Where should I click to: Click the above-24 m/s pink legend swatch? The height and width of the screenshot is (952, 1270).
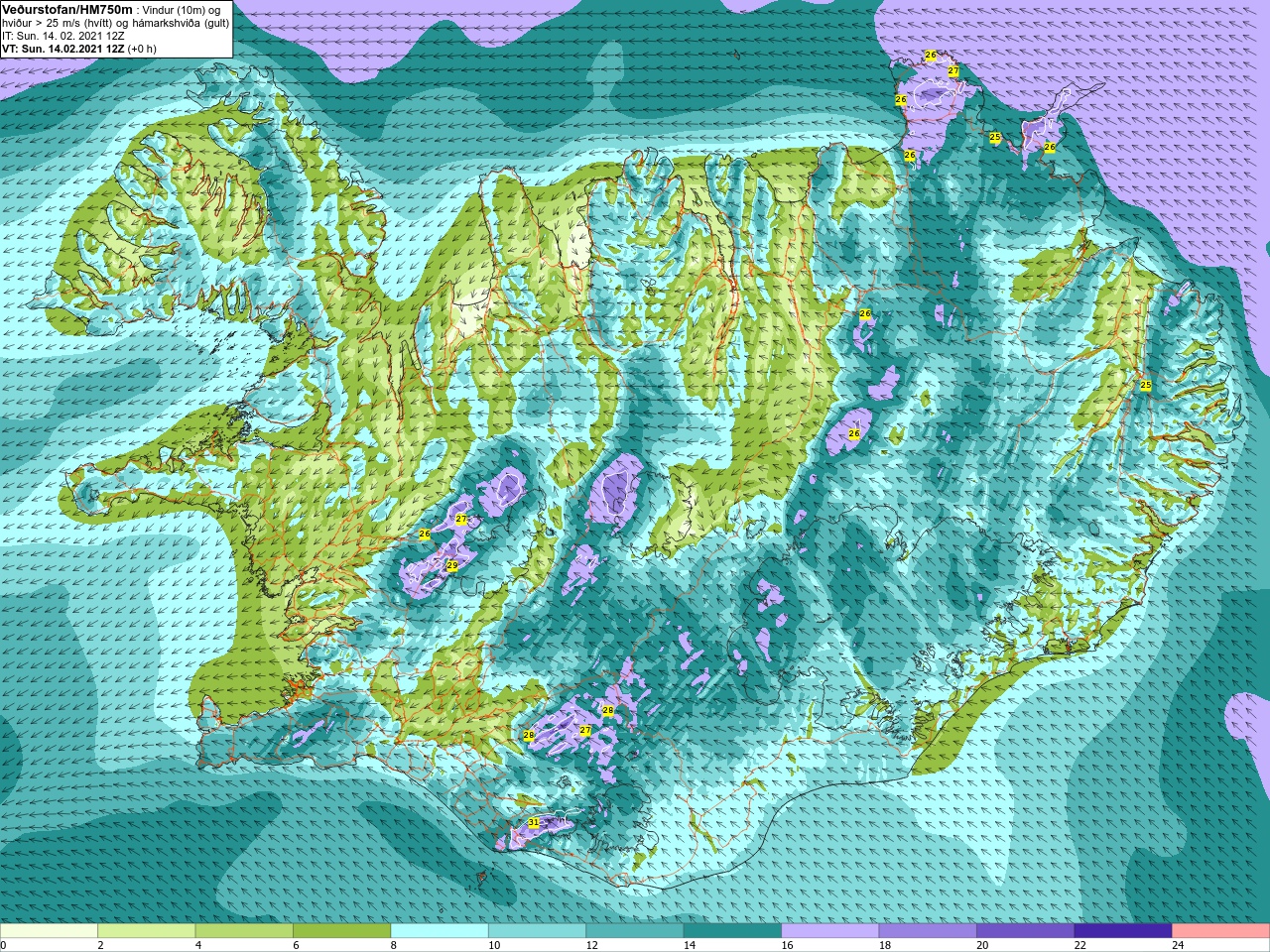[1221, 931]
